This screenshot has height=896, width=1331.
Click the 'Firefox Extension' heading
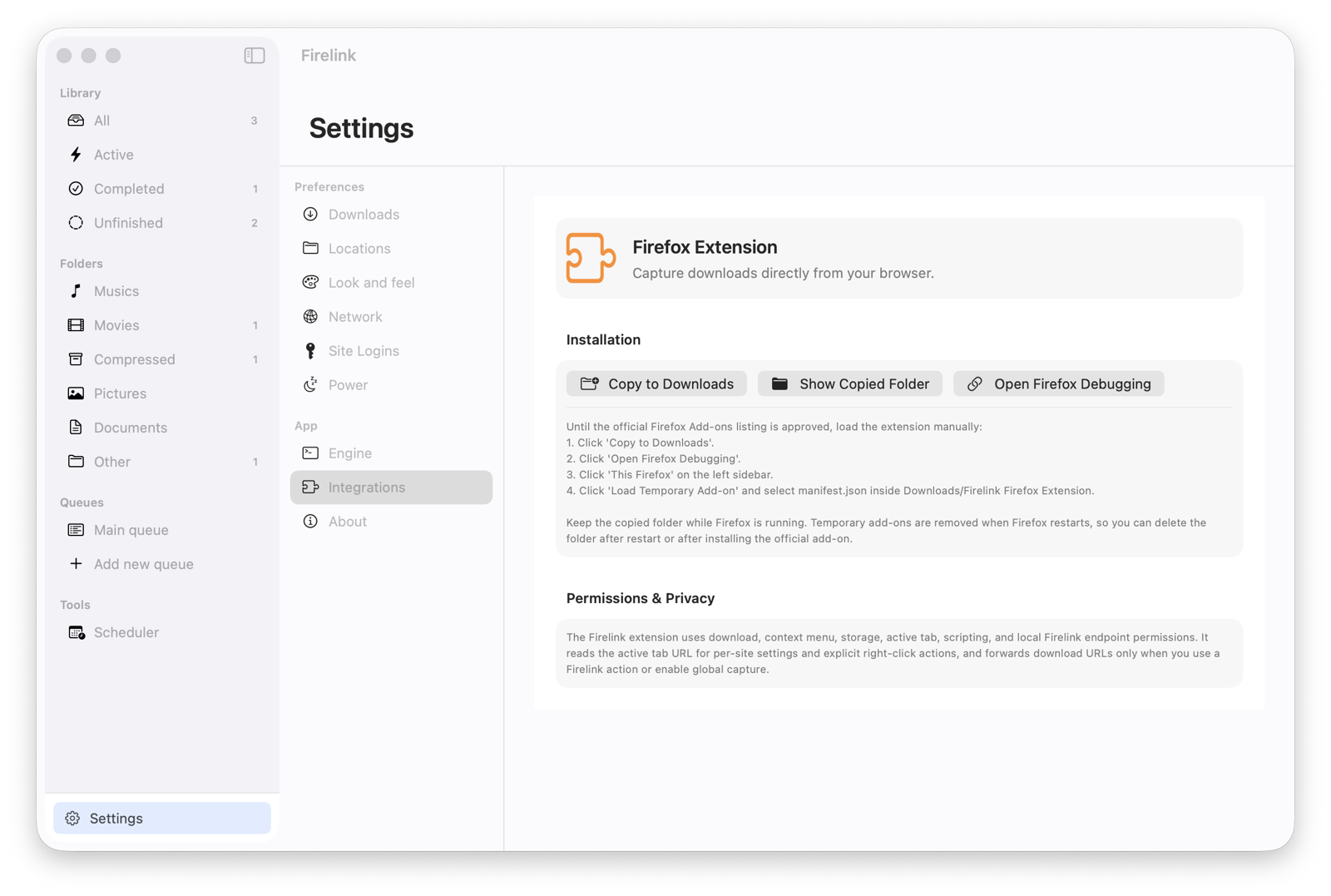pos(705,247)
